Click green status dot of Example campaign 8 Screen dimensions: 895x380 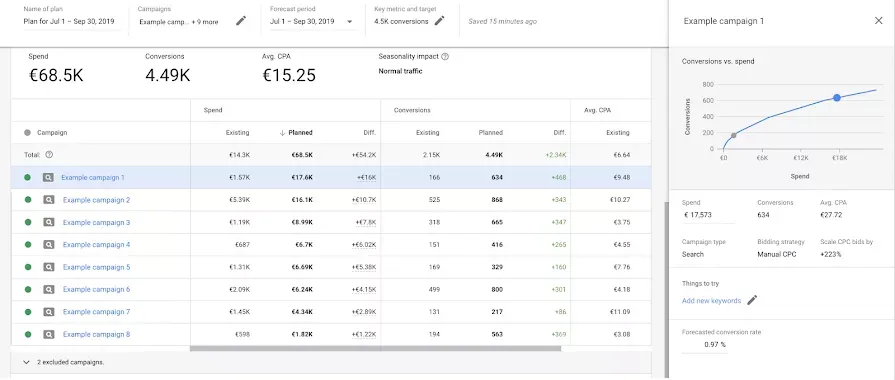27,334
